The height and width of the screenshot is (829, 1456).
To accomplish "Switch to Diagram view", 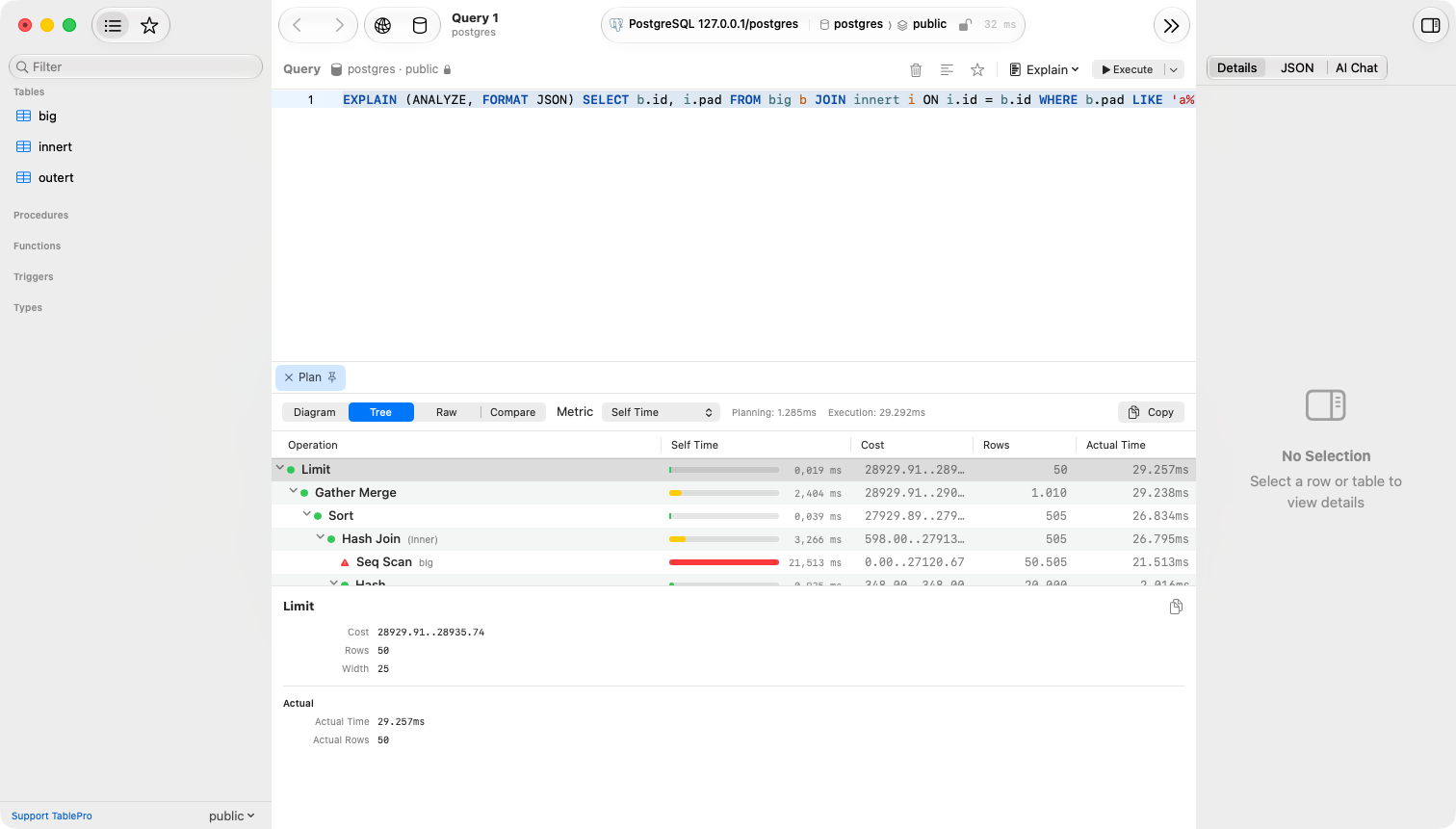I will pos(315,412).
